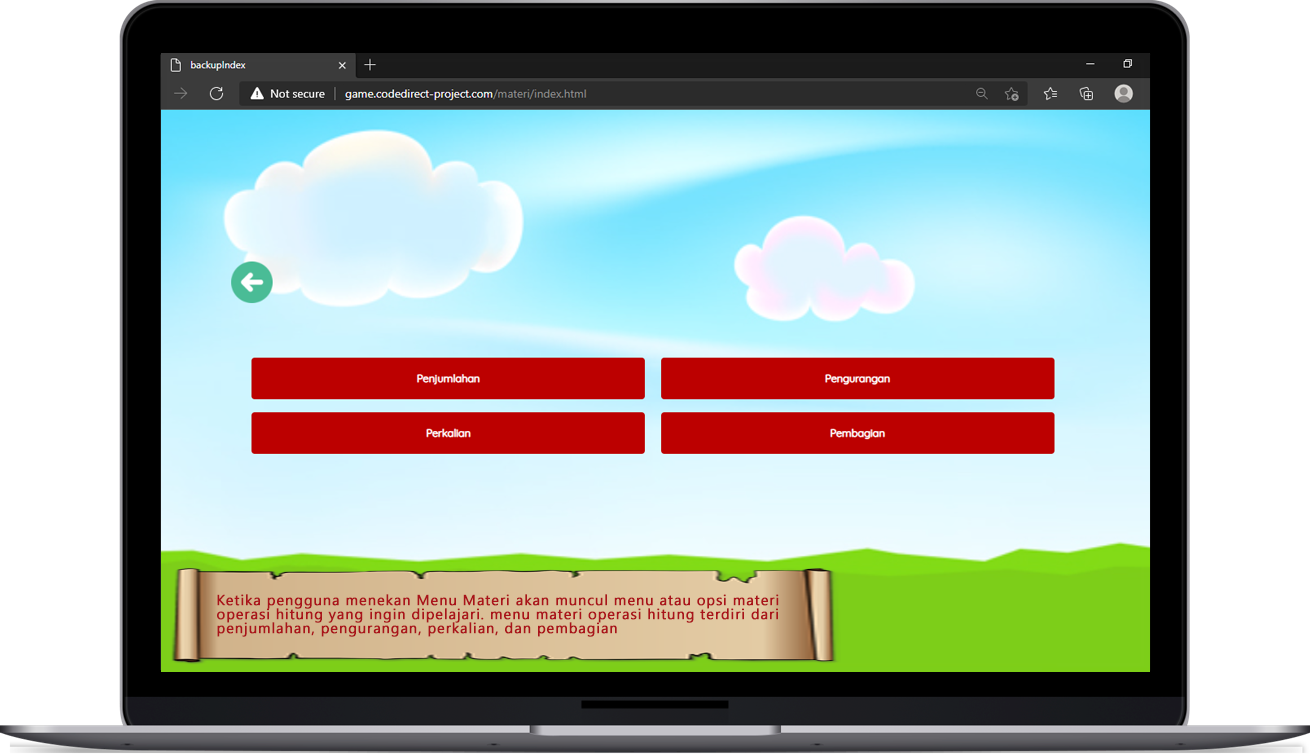The height and width of the screenshot is (754, 1310).
Task: Open the favorites list icon
Action: pyautogui.click(x=1050, y=94)
